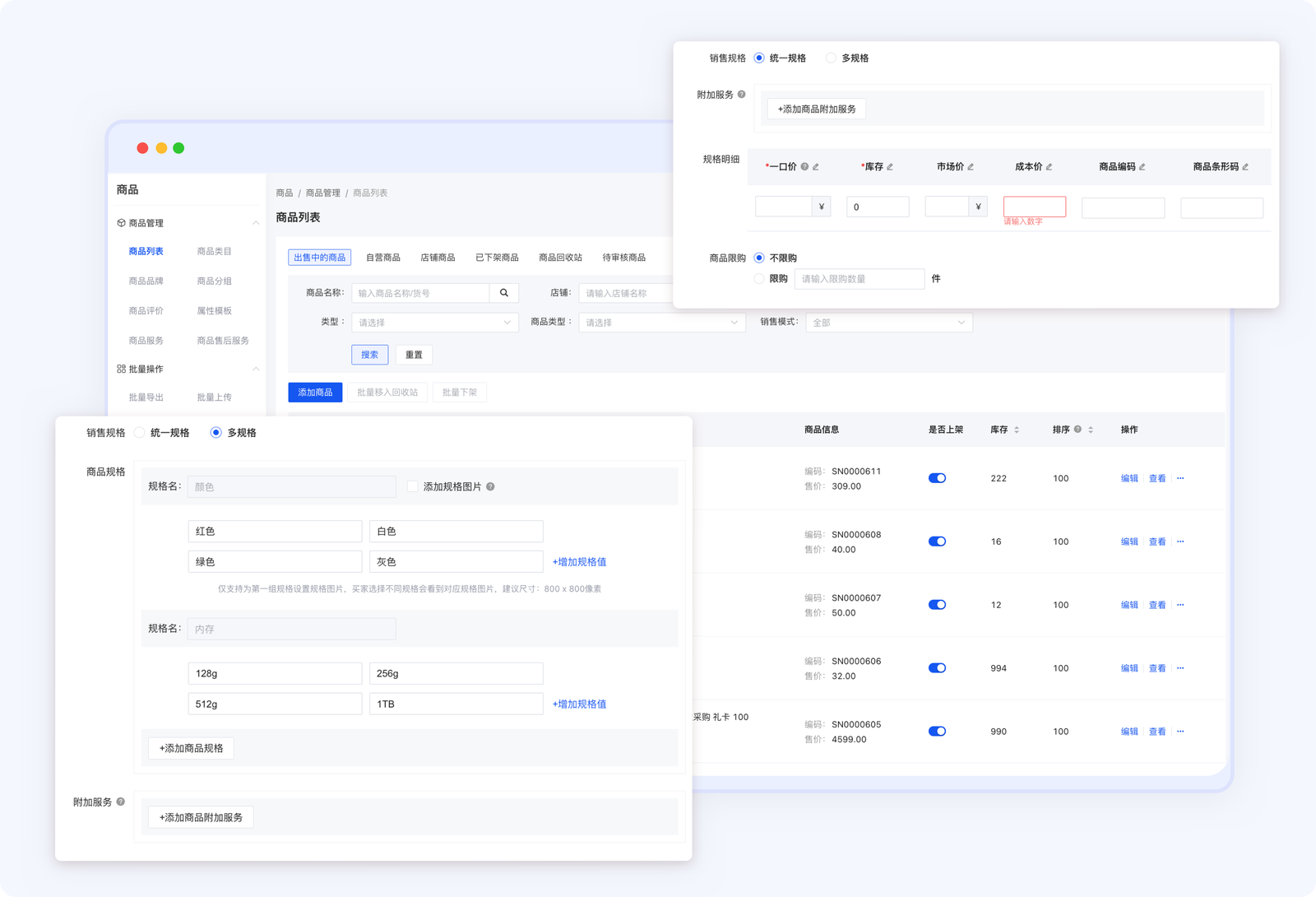
Task: Click the edit pencil next to 库存 header
Action: (890, 167)
